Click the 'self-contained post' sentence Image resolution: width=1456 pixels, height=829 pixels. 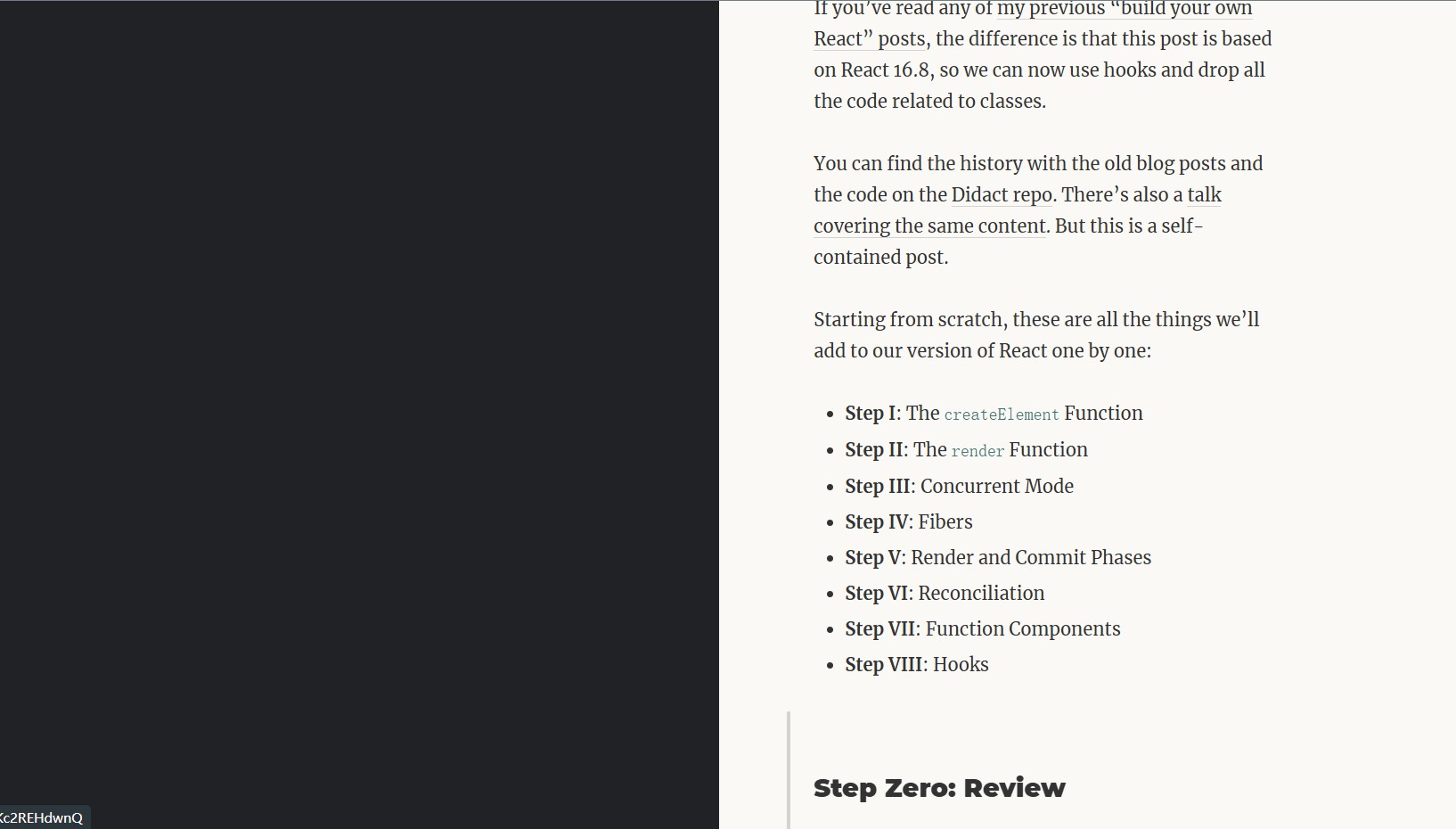tap(1009, 242)
